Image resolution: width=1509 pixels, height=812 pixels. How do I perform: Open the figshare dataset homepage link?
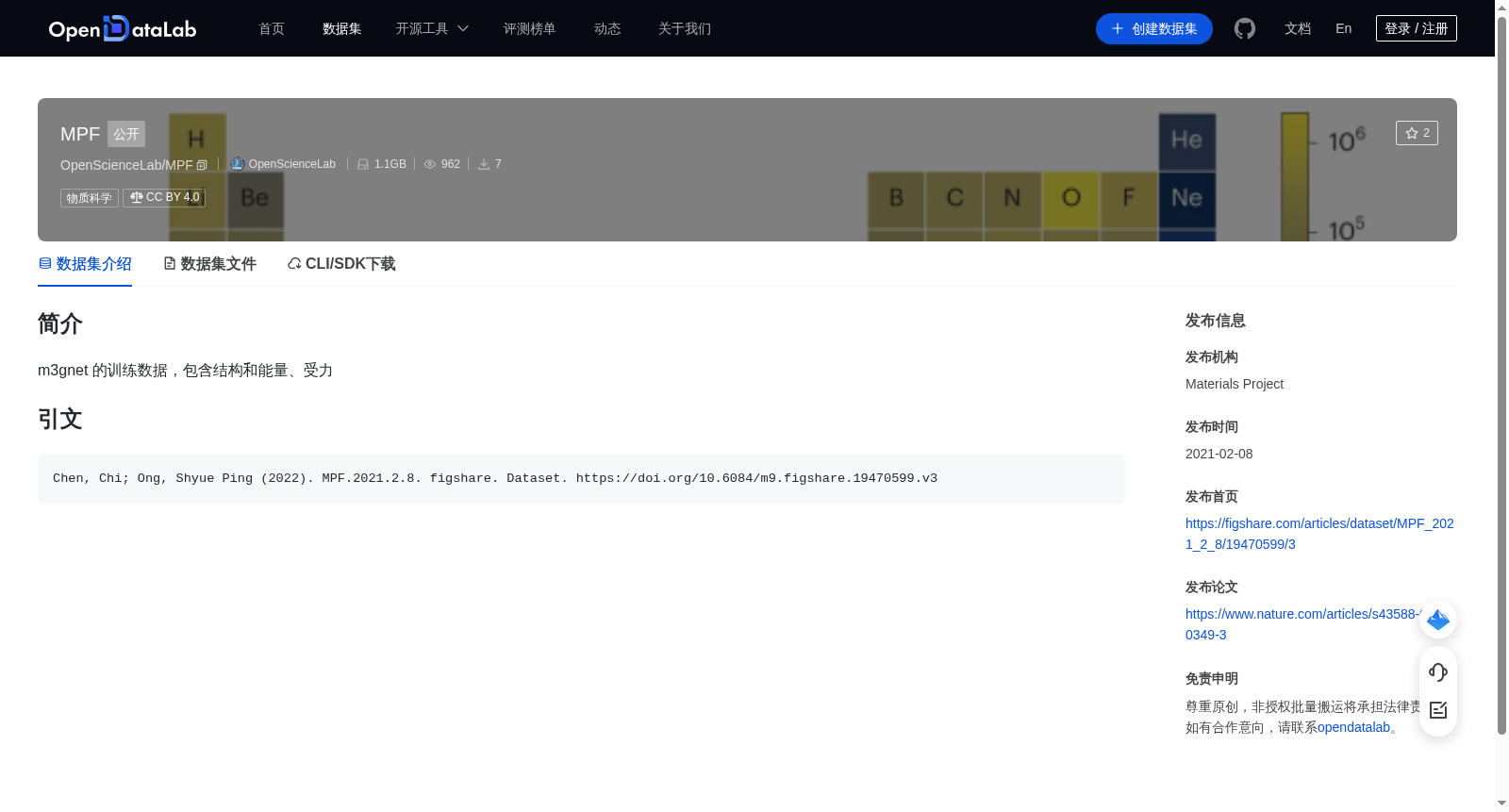click(1319, 534)
